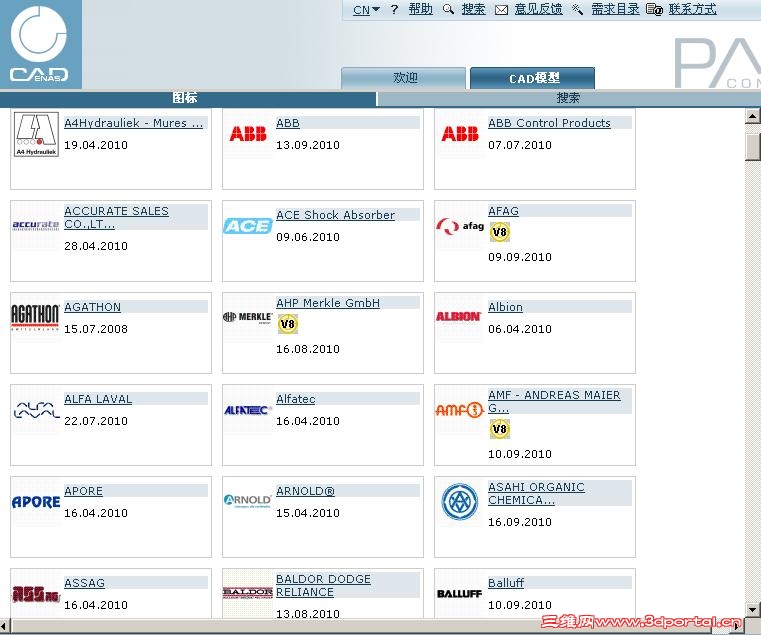Click the ASSAG logo icon
This screenshot has height=635, width=761.
[x=36, y=594]
